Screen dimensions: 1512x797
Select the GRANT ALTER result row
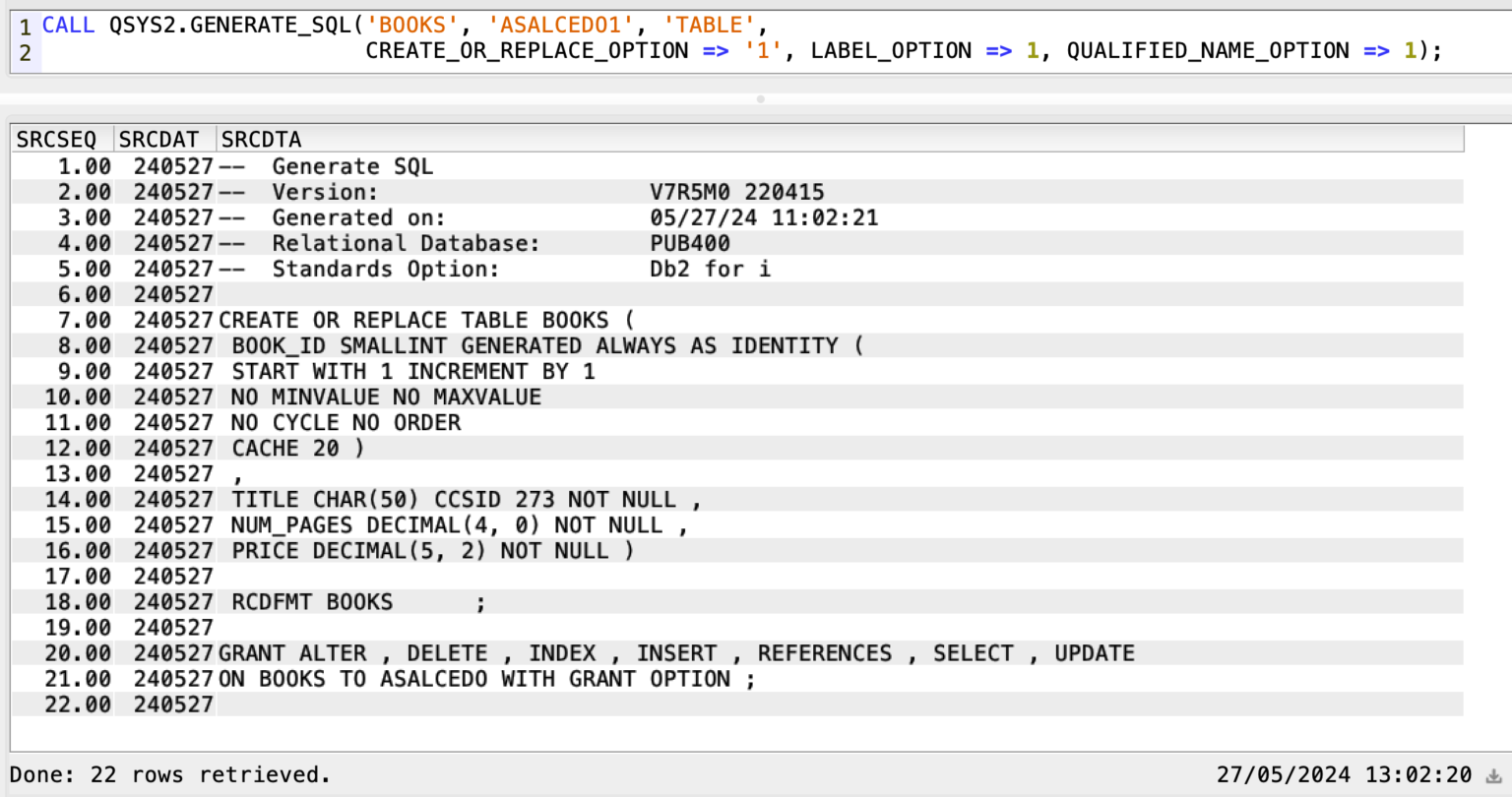pos(675,653)
